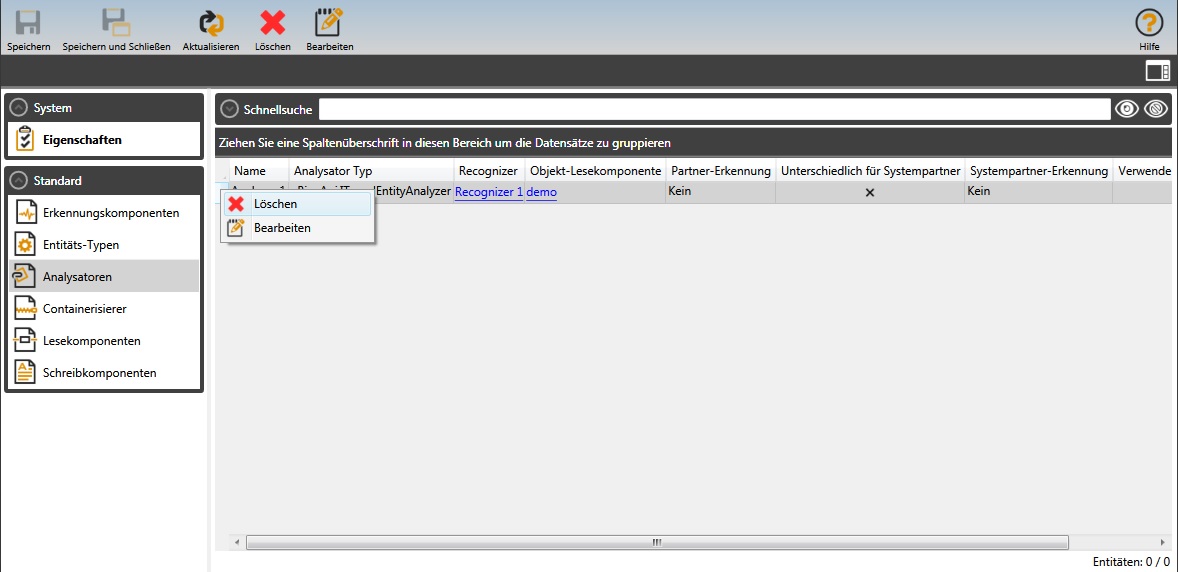Click into the Schnellsuche search field
Viewport: 1178px width, 572px height.
(714, 110)
